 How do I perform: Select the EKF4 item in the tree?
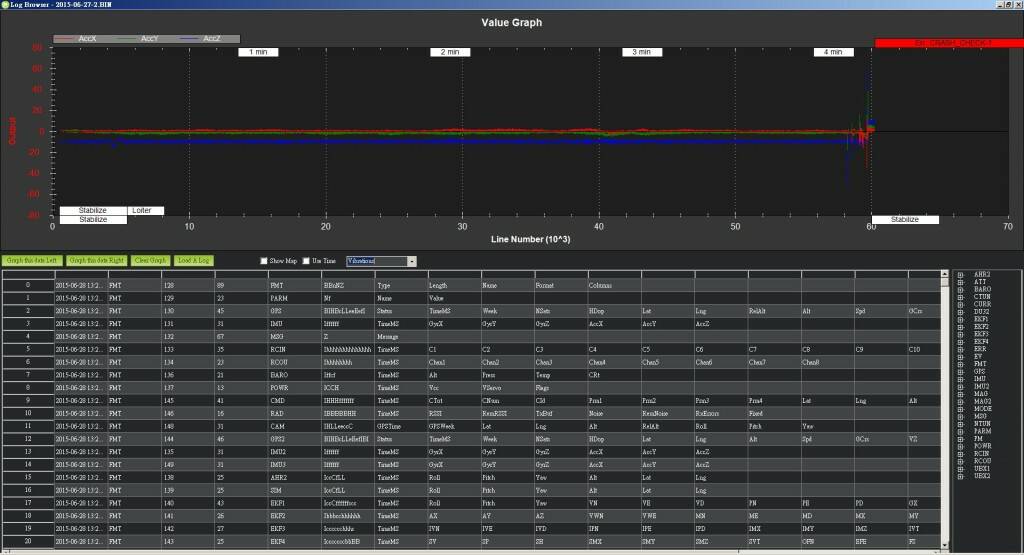pyautogui.click(x=982, y=341)
